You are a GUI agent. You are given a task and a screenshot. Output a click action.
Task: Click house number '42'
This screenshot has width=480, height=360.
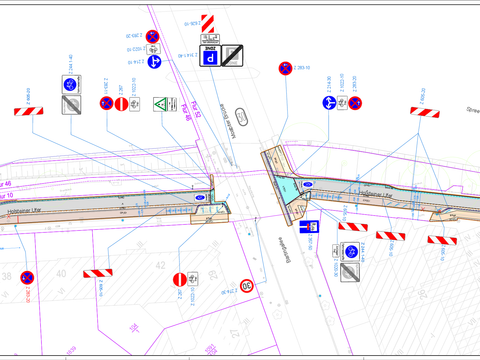(160, 265)
